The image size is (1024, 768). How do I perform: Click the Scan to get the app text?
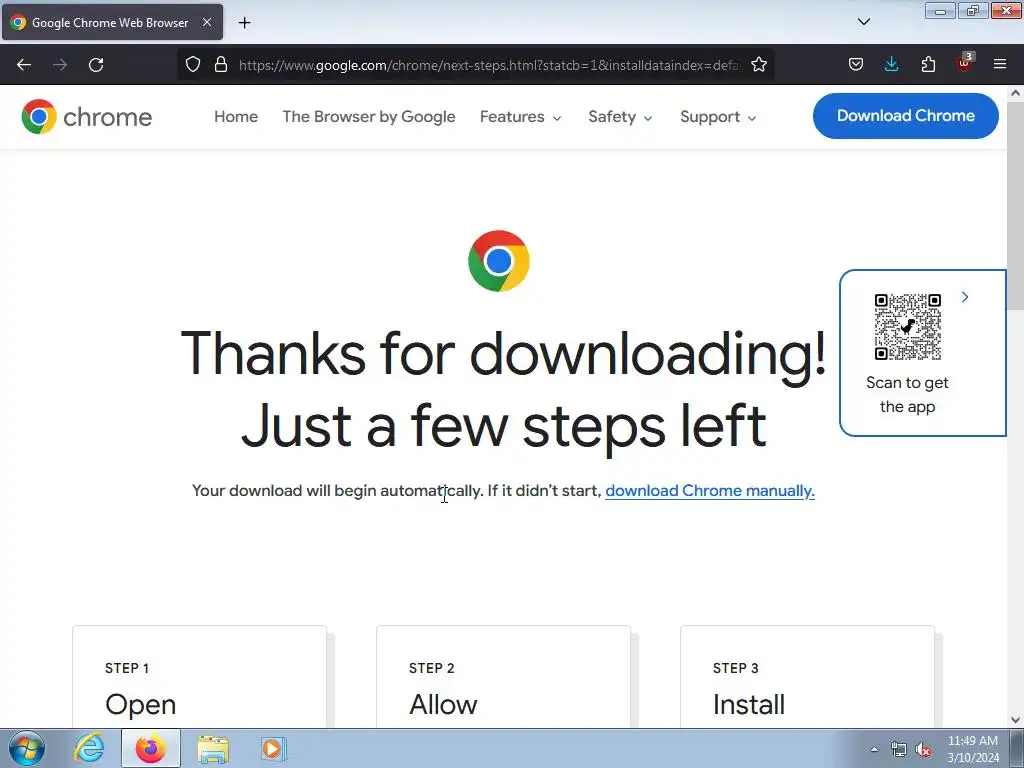(907, 394)
